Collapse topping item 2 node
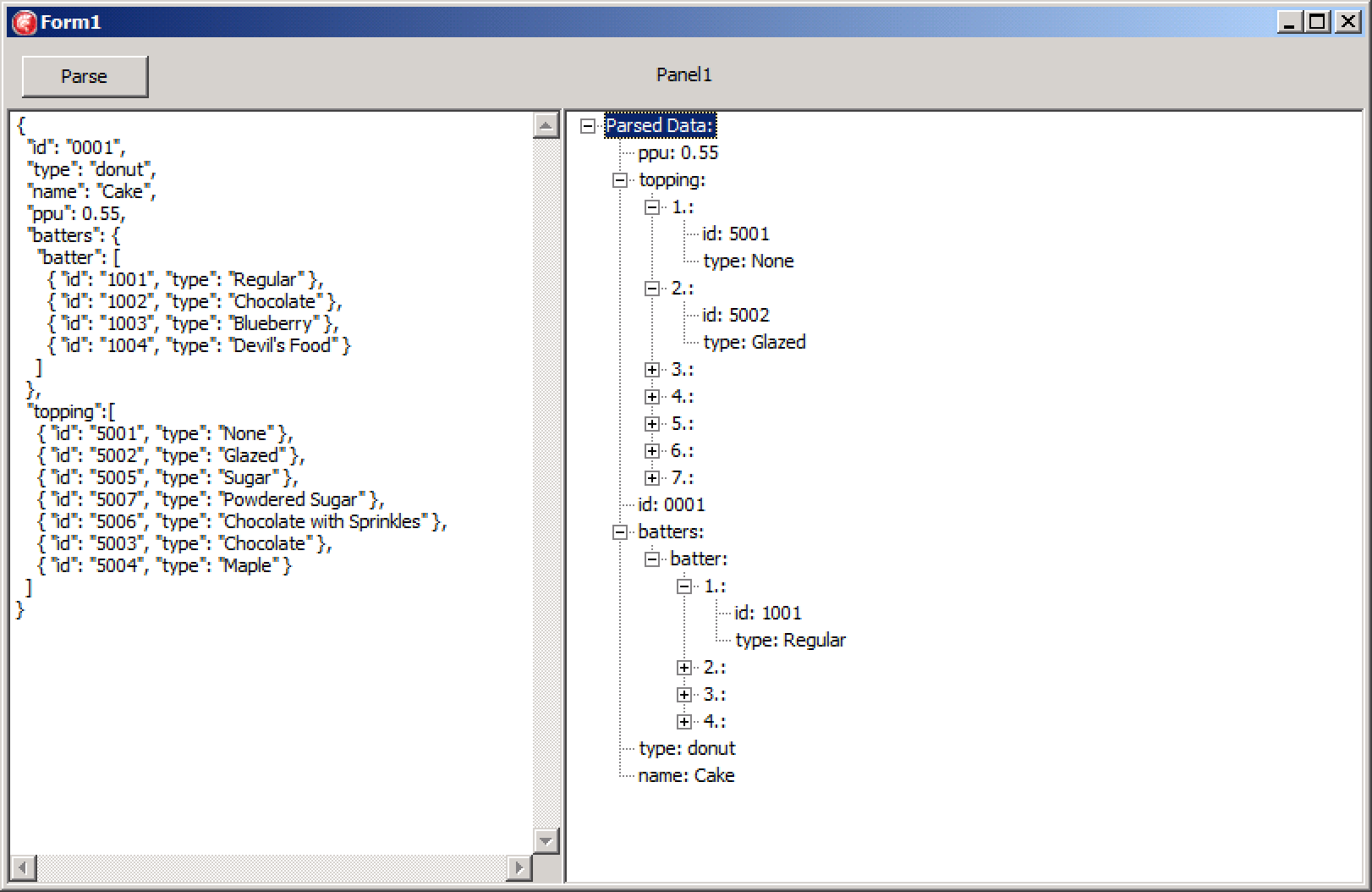 [652, 289]
